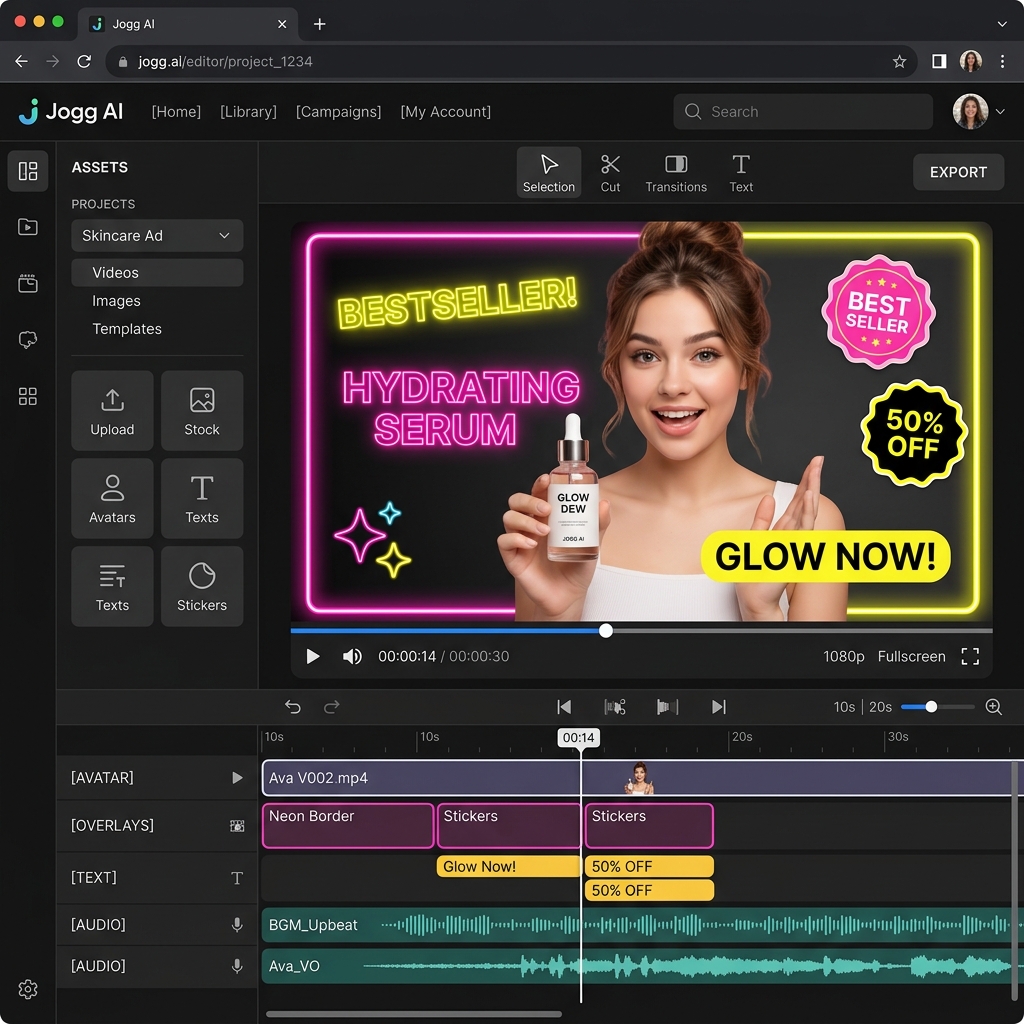Click the 00:14 playhead marker

click(x=579, y=737)
